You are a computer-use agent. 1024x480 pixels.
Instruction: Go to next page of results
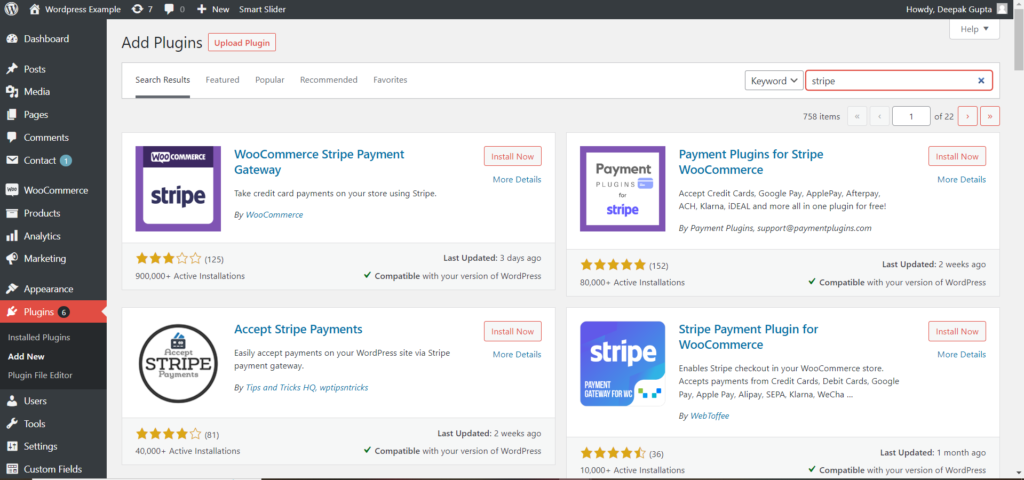click(x=967, y=116)
